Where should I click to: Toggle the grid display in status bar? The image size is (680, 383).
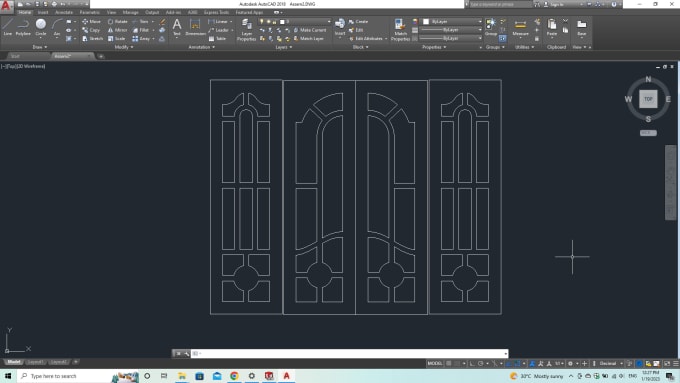[x=449, y=363]
